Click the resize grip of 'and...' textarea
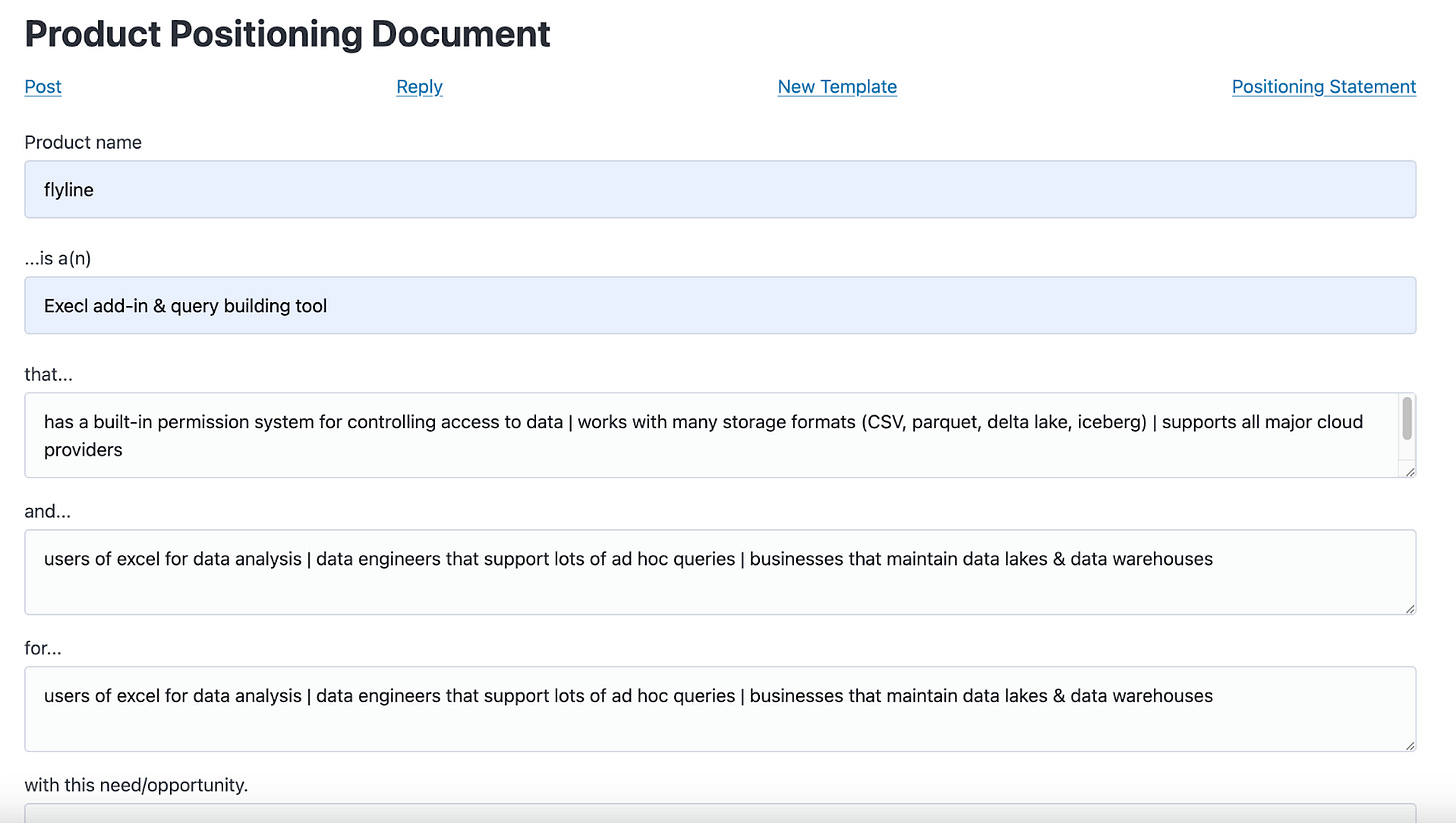1456x823 pixels. (1409, 608)
